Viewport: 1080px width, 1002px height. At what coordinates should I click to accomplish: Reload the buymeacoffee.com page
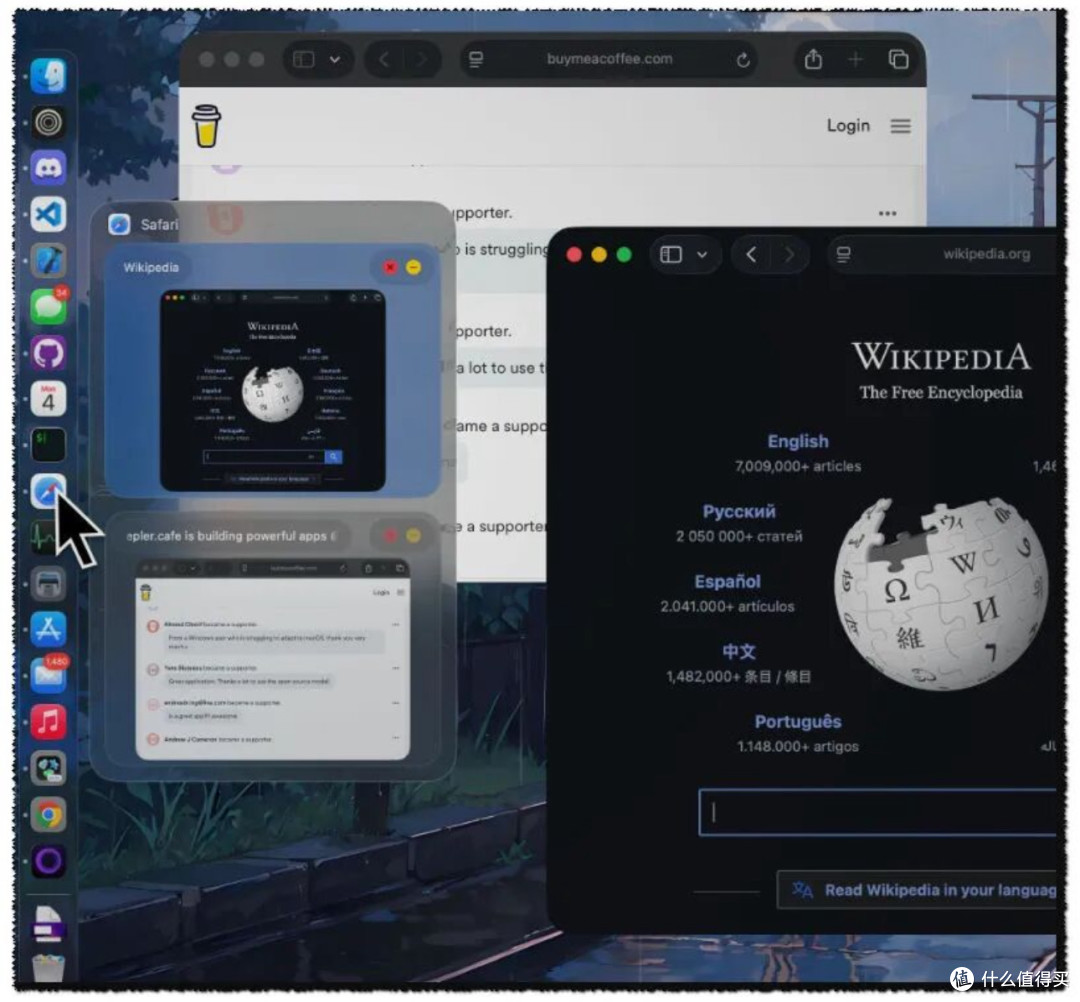pos(742,60)
